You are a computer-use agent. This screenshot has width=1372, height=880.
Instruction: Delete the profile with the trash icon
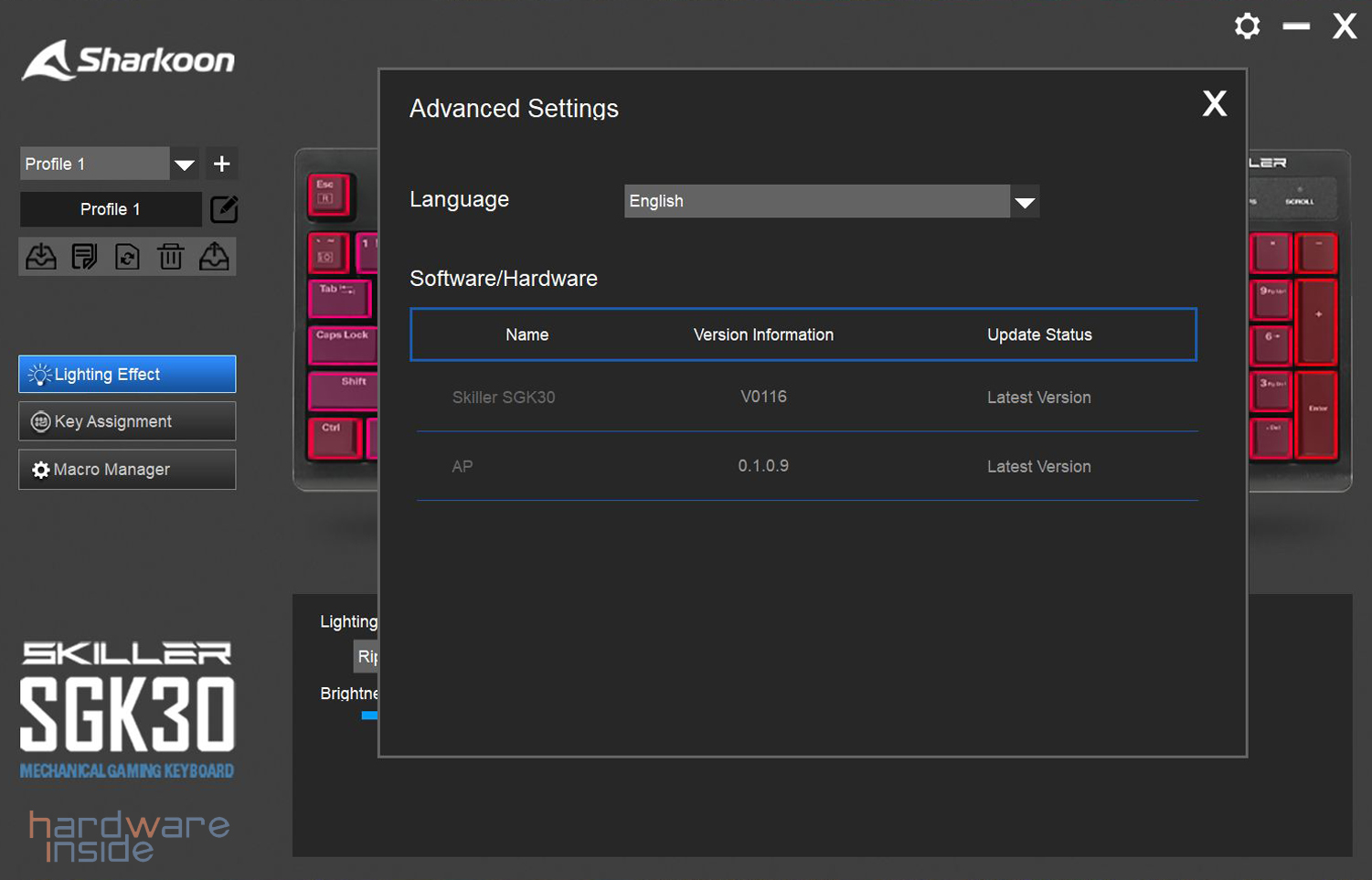tap(171, 257)
